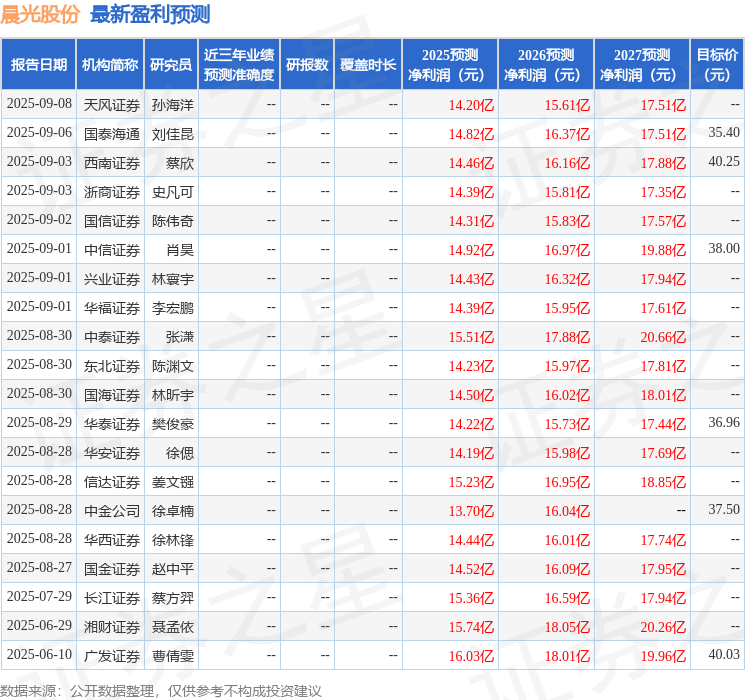This screenshot has width=745, height=700.
Task: Select the 兴业证券 institution cell
Action: pos(112,279)
